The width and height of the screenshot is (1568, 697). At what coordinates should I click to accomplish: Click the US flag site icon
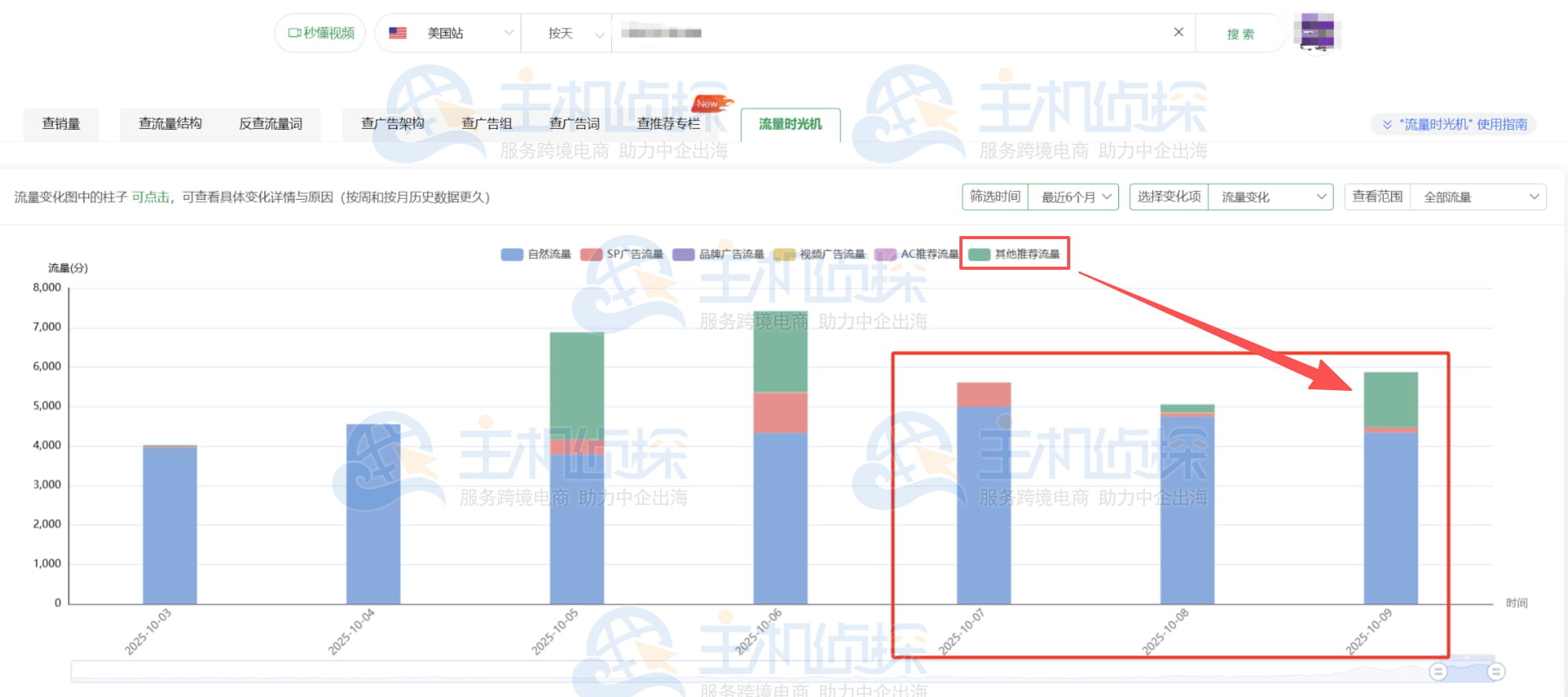coord(398,33)
